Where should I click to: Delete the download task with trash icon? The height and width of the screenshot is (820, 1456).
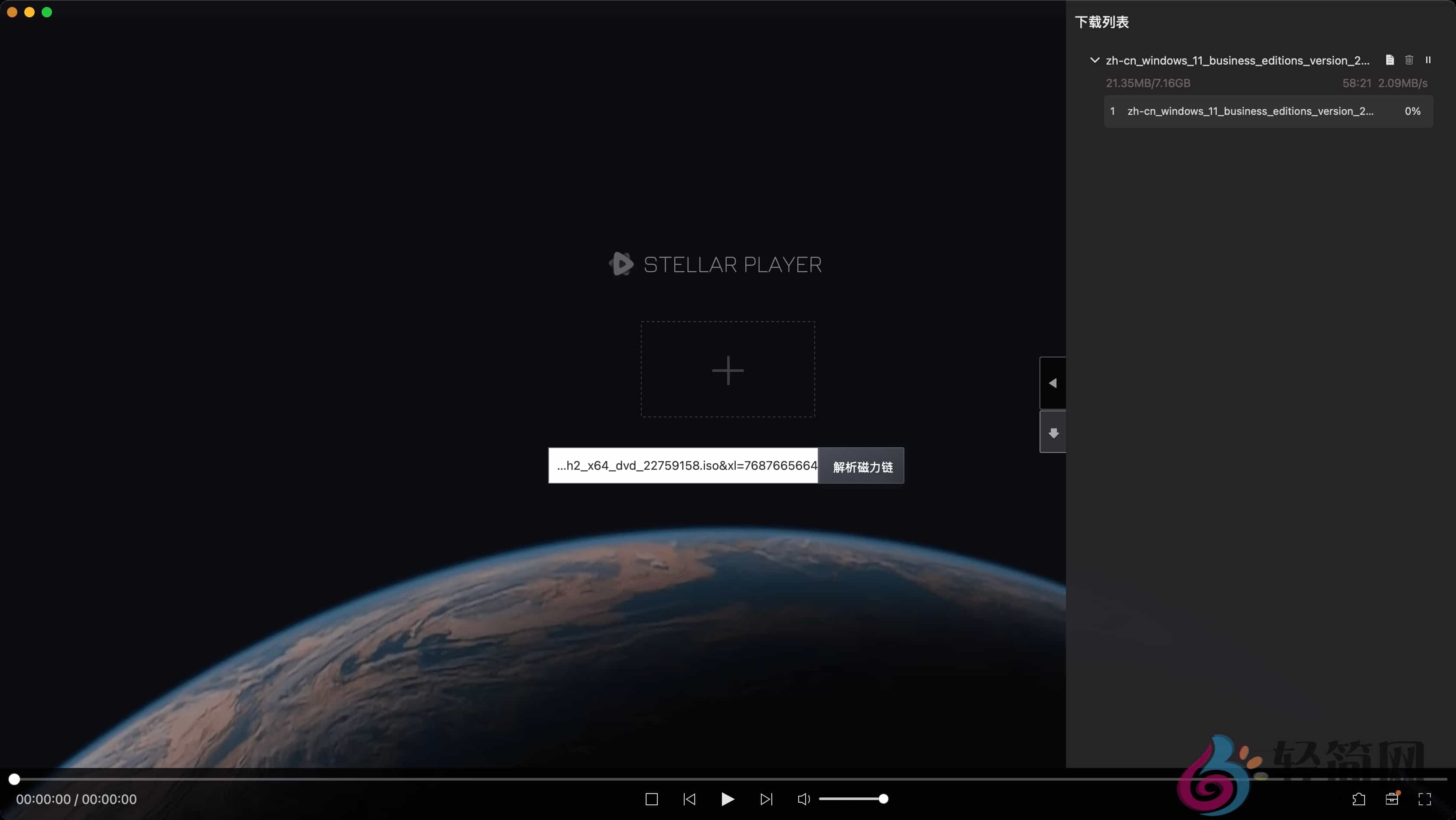coord(1408,60)
